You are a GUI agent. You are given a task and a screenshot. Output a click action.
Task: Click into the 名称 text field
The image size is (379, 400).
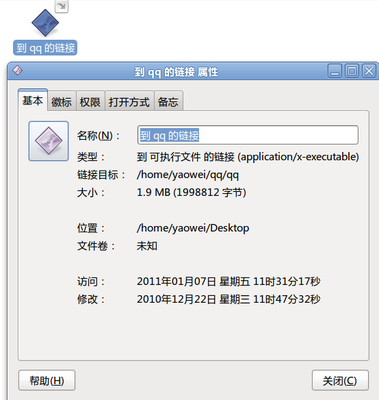click(x=248, y=135)
